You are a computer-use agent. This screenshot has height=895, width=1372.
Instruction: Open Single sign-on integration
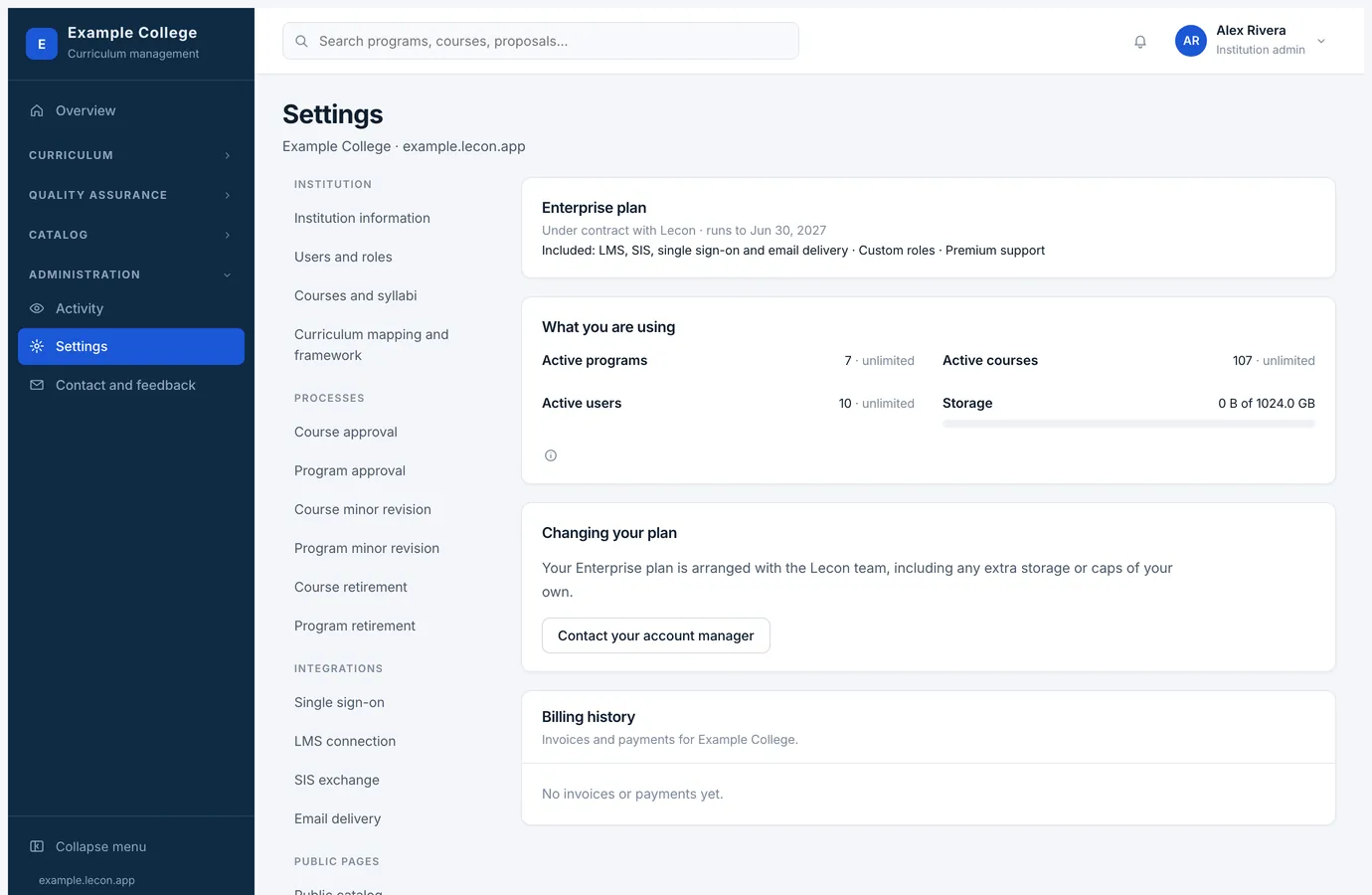click(339, 702)
